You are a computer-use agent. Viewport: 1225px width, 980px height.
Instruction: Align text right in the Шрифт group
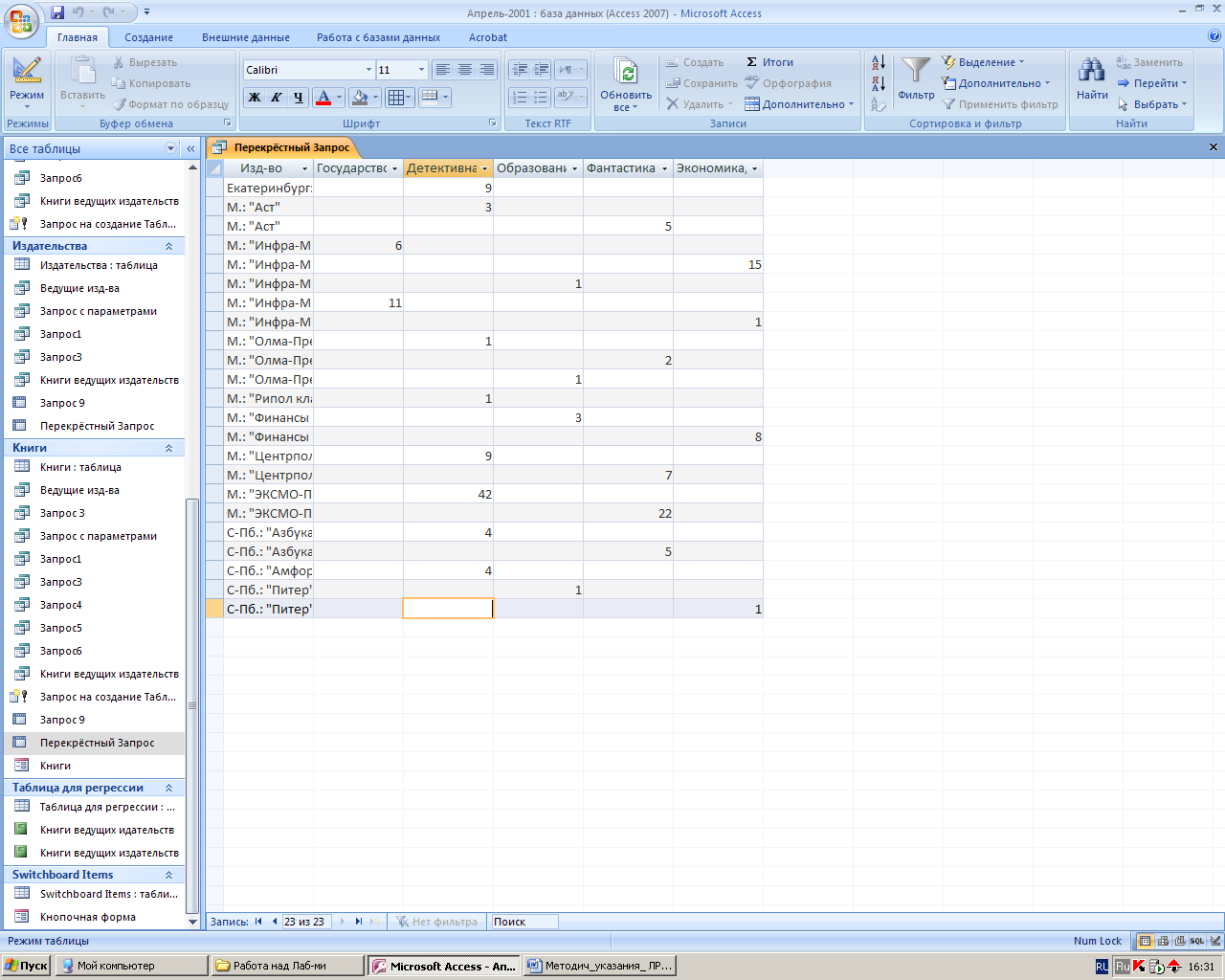pos(487,70)
